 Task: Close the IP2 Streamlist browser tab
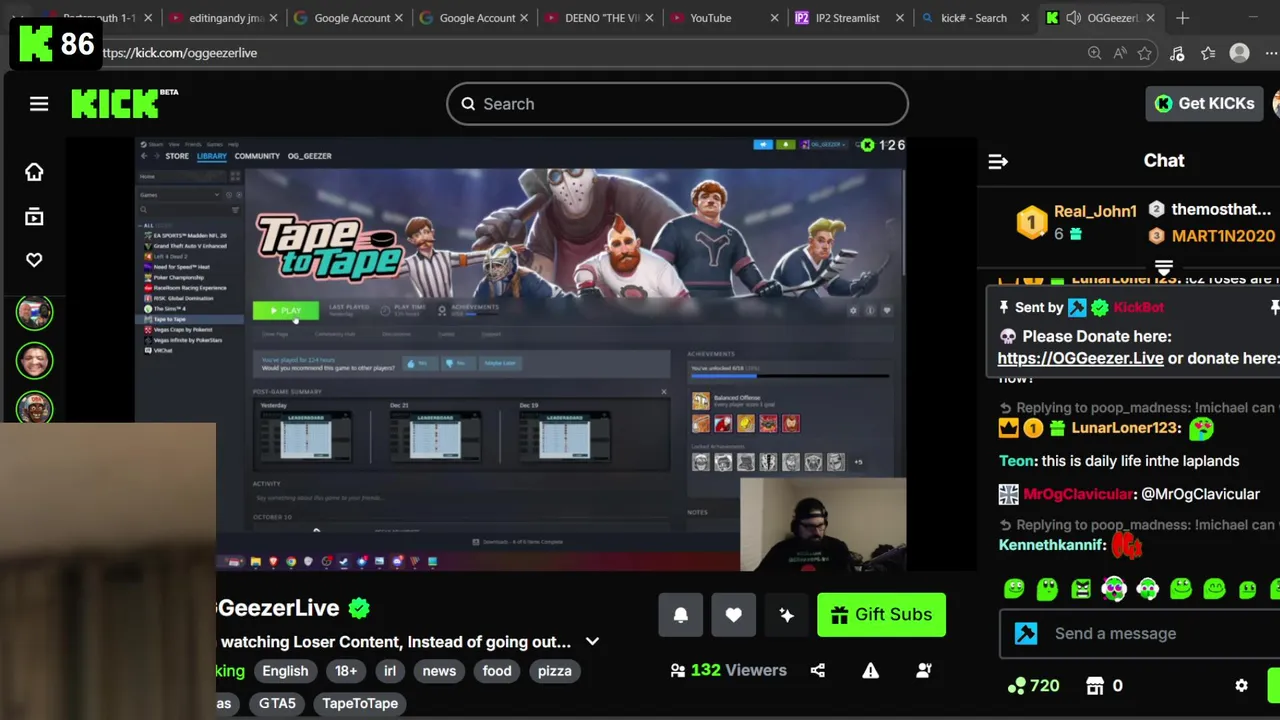click(899, 18)
